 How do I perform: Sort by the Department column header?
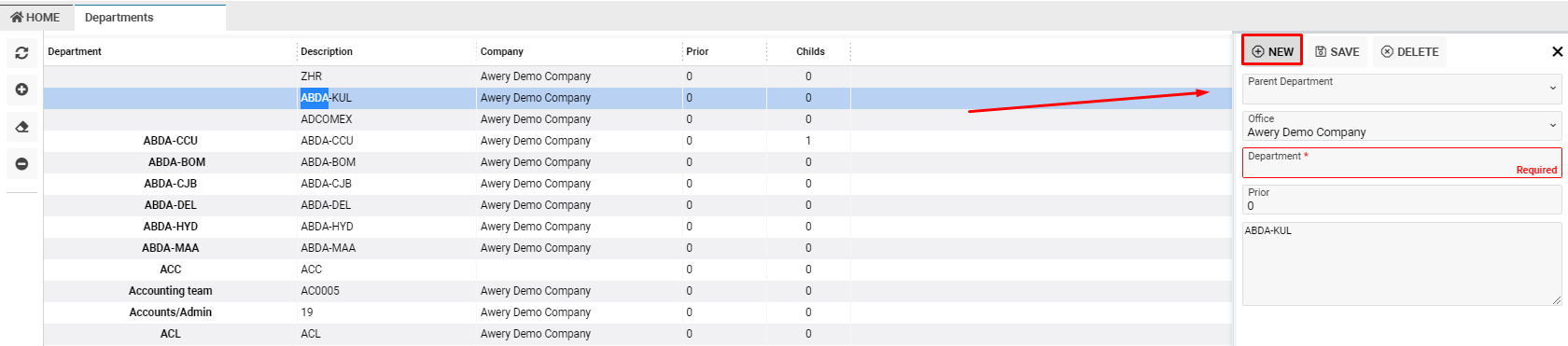75,51
